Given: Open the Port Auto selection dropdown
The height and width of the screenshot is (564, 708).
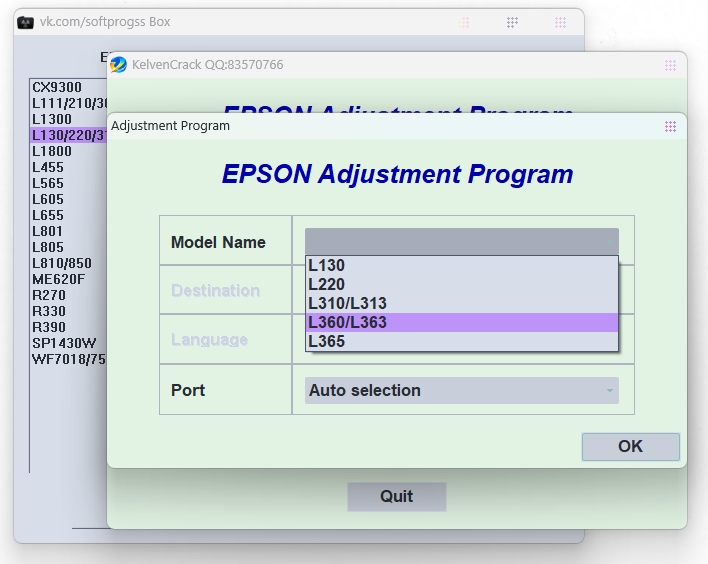Looking at the screenshot, I should click(x=461, y=391).
